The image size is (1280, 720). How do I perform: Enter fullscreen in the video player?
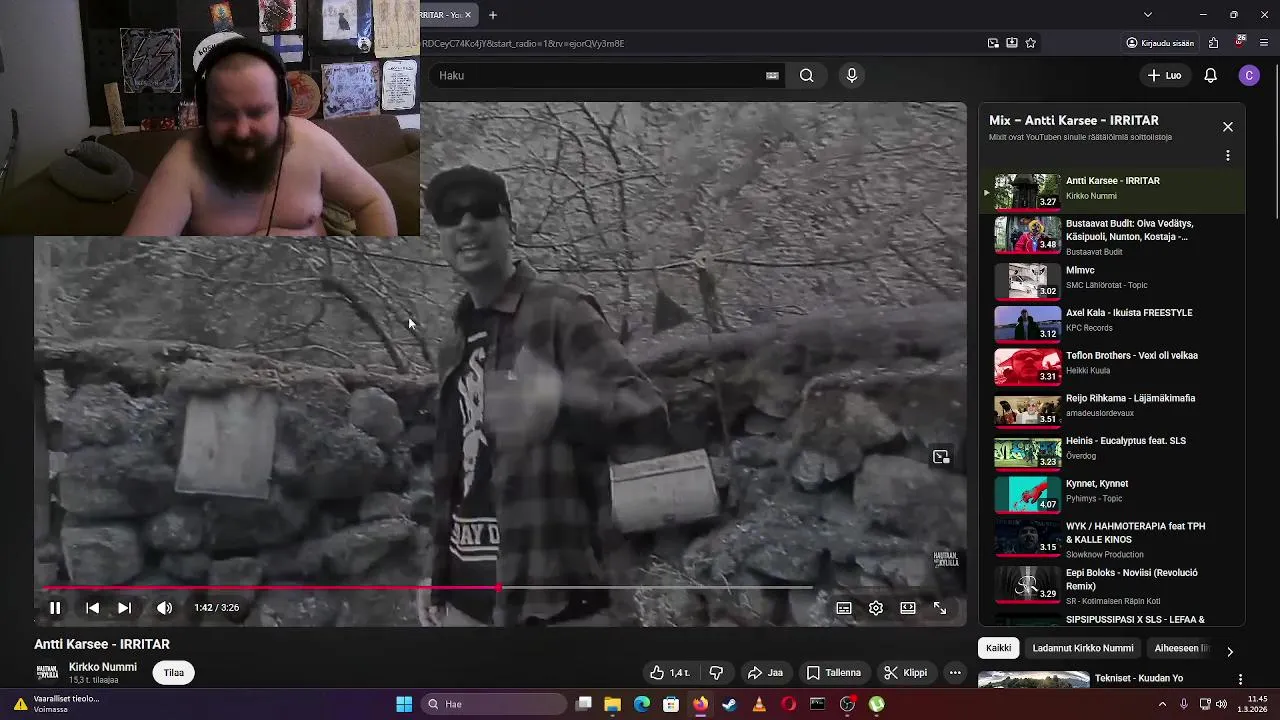tap(940, 608)
